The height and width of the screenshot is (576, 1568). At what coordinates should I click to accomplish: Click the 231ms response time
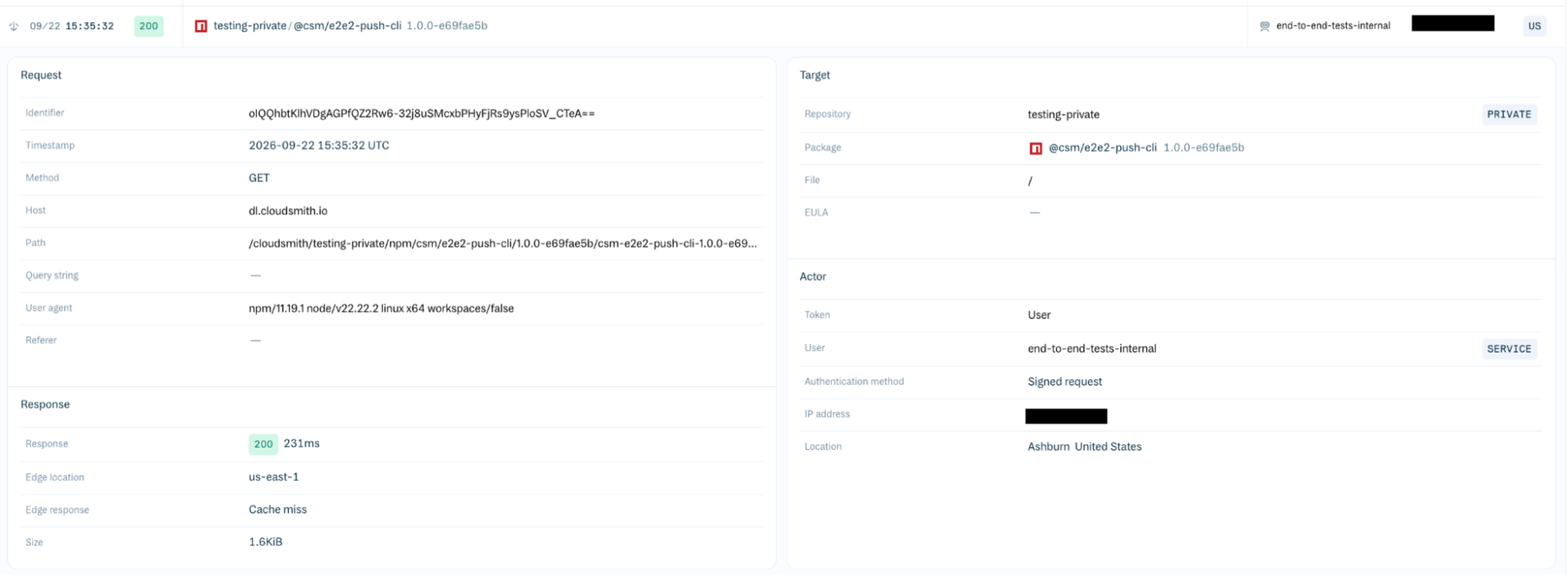[301, 444]
